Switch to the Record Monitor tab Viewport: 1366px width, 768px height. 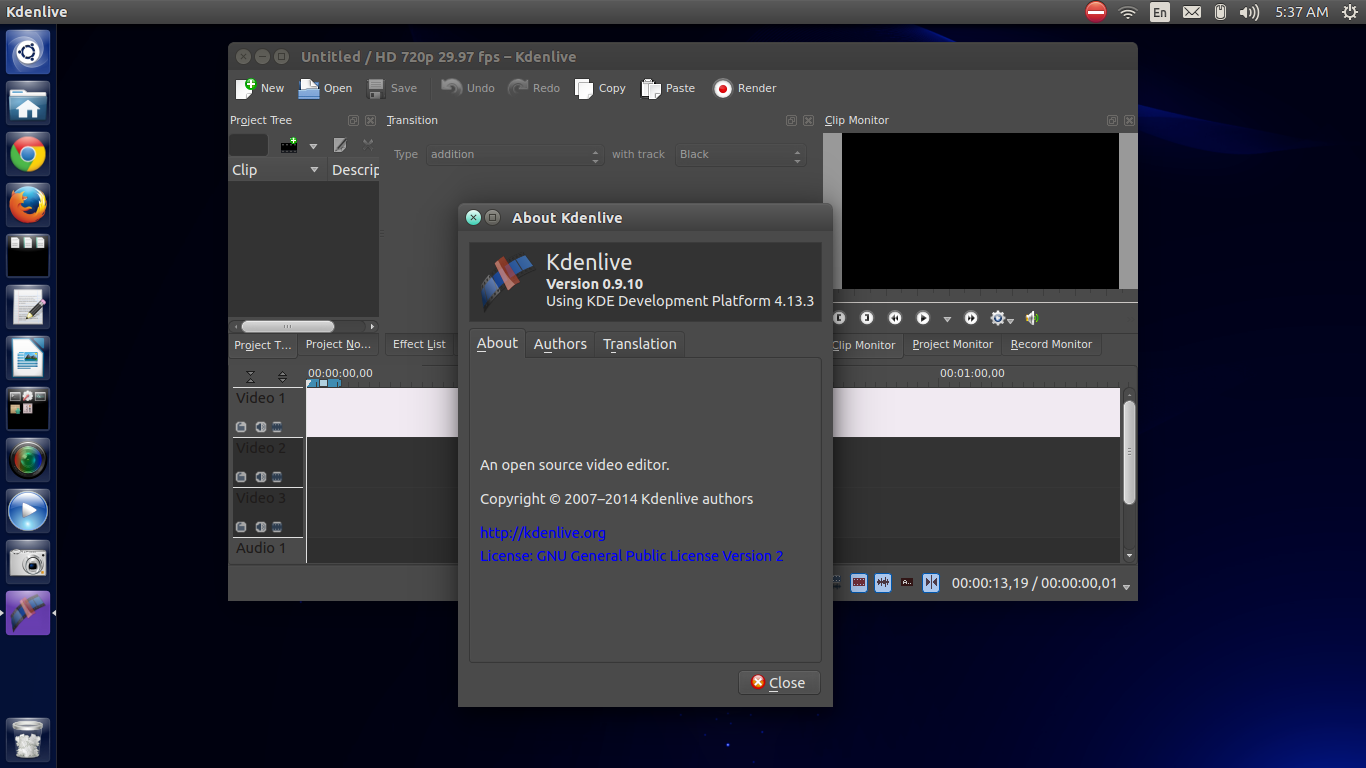pyautogui.click(x=1051, y=345)
